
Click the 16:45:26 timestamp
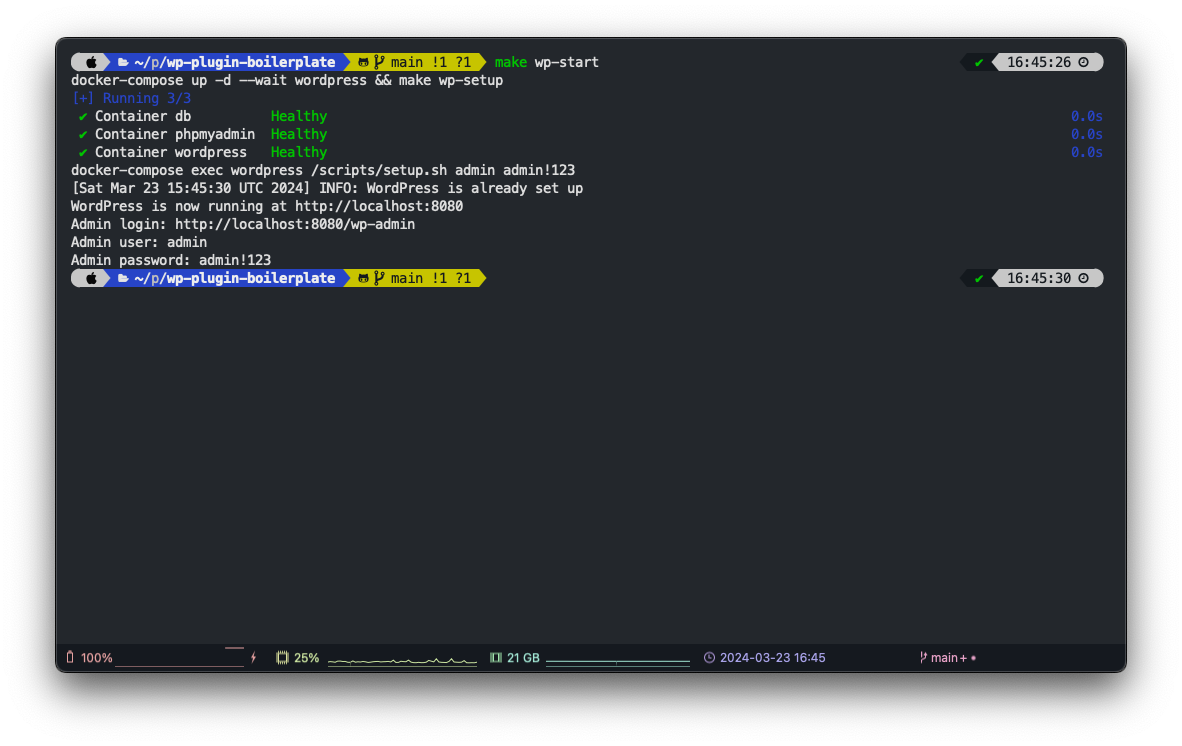pos(1039,63)
